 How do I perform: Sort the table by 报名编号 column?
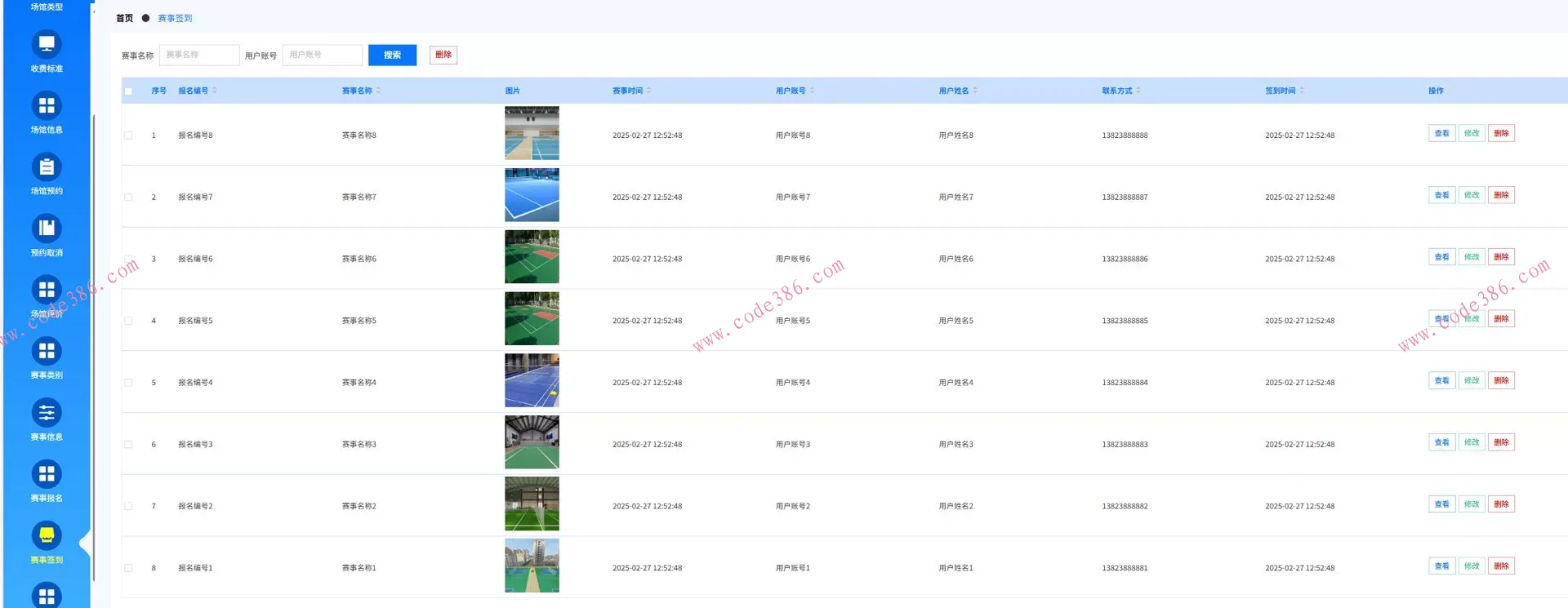pos(214,91)
